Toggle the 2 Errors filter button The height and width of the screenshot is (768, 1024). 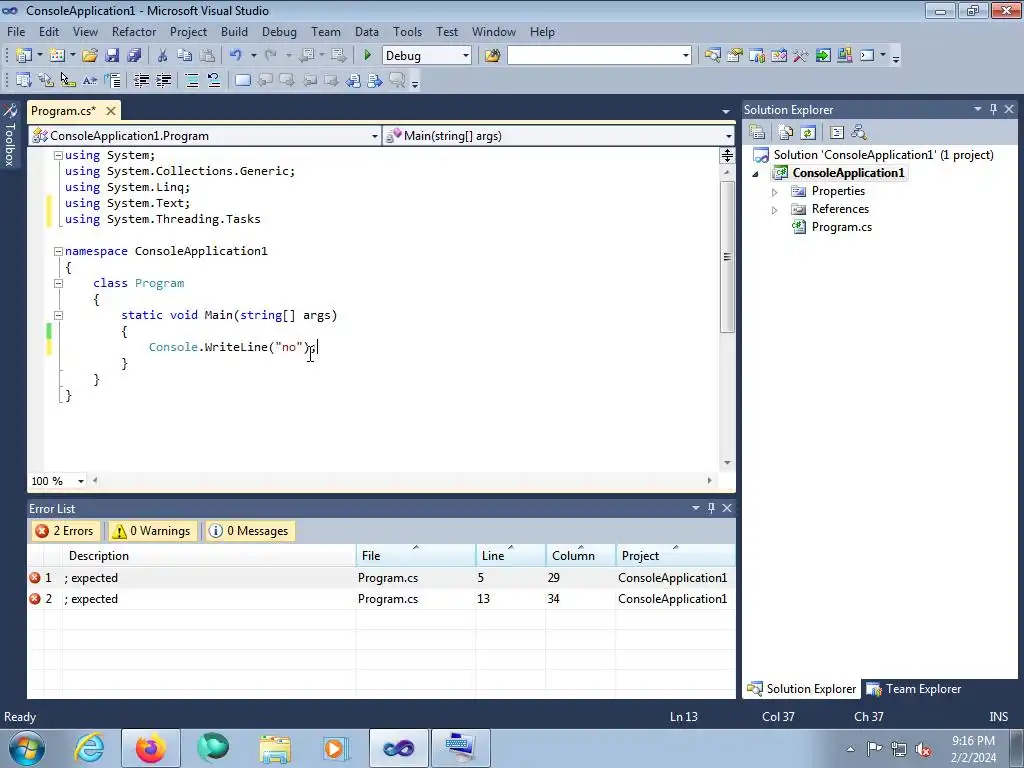coord(65,531)
